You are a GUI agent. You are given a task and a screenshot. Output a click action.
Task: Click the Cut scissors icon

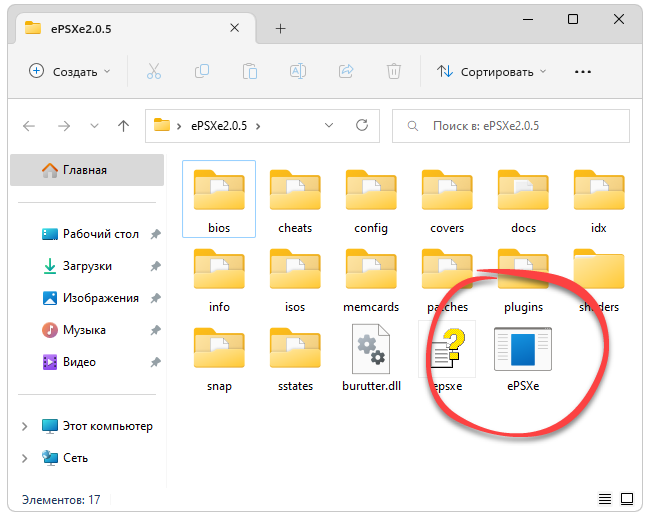[x=154, y=72]
